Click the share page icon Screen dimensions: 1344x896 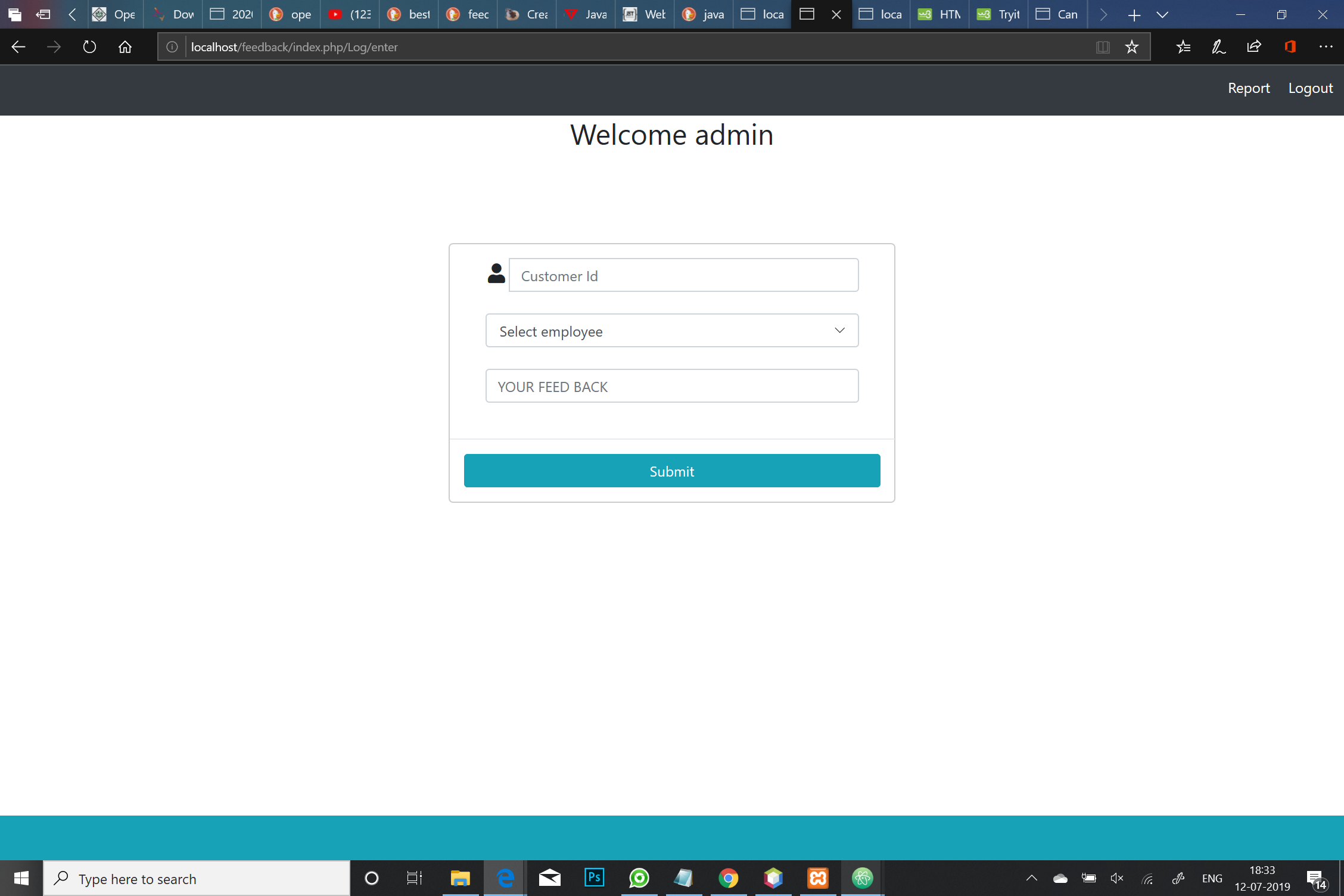point(1254,47)
